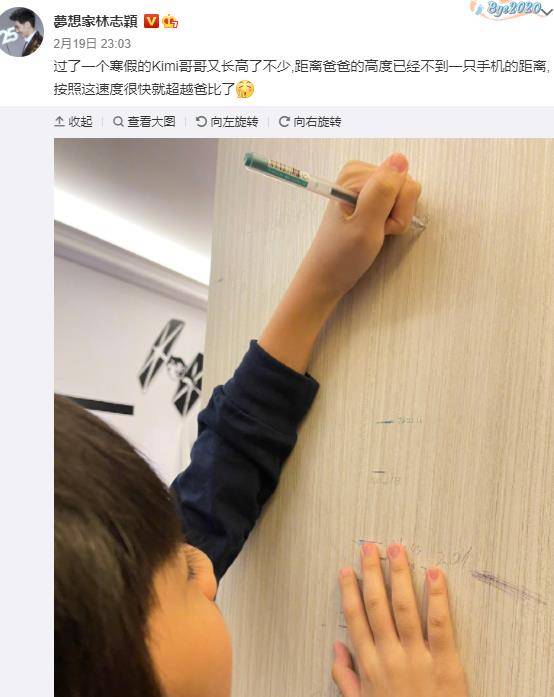Open the poster's profile avatar
Viewport: 554px width, 697px height.
click(21, 32)
